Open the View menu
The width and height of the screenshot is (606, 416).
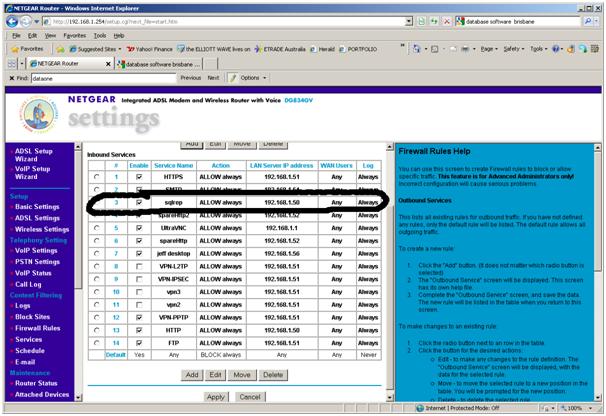(50, 36)
